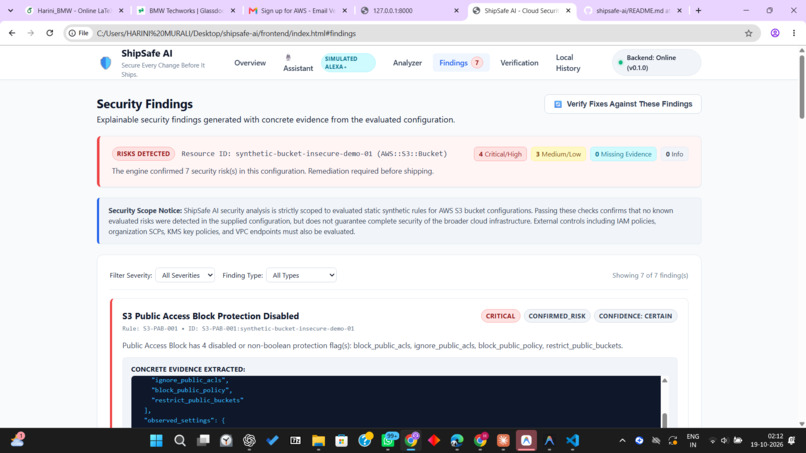The width and height of the screenshot is (806, 453).
Task: Go to the Verification section
Action: click(x=519, y=63)
